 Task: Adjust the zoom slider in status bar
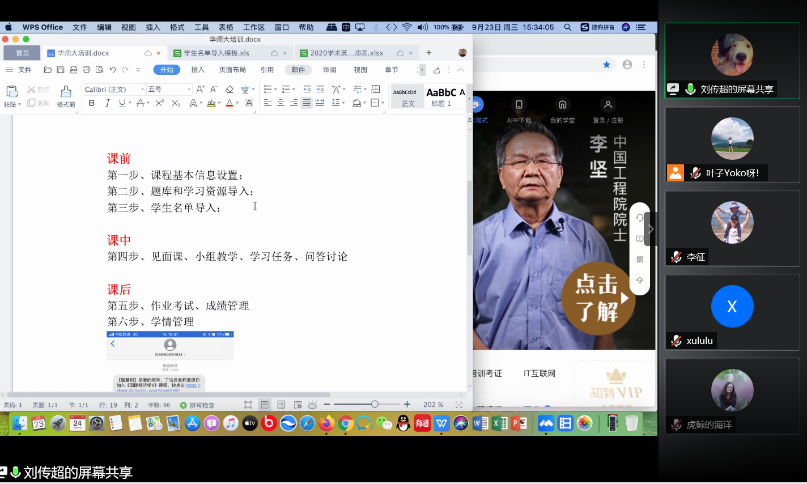coord(374,404)
